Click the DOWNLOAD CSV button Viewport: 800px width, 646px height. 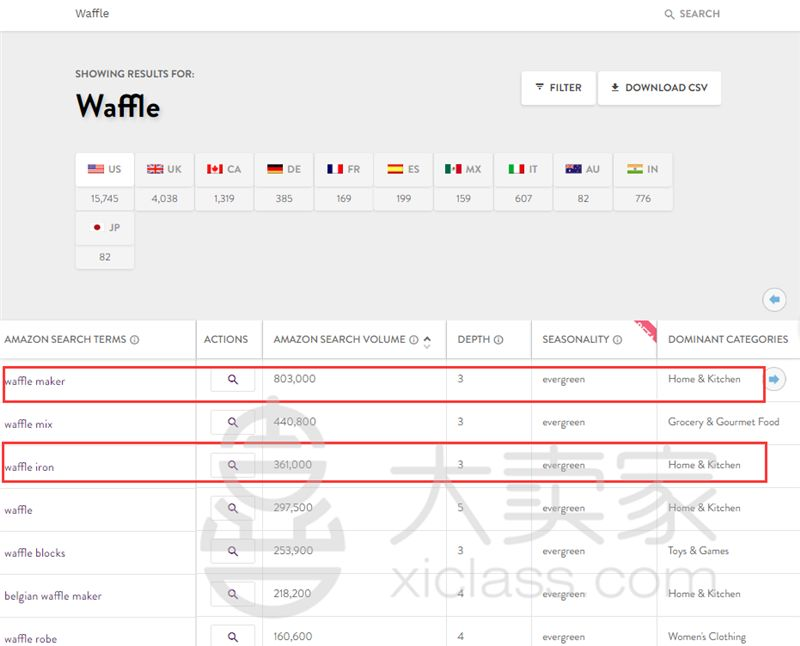point(659,88)
